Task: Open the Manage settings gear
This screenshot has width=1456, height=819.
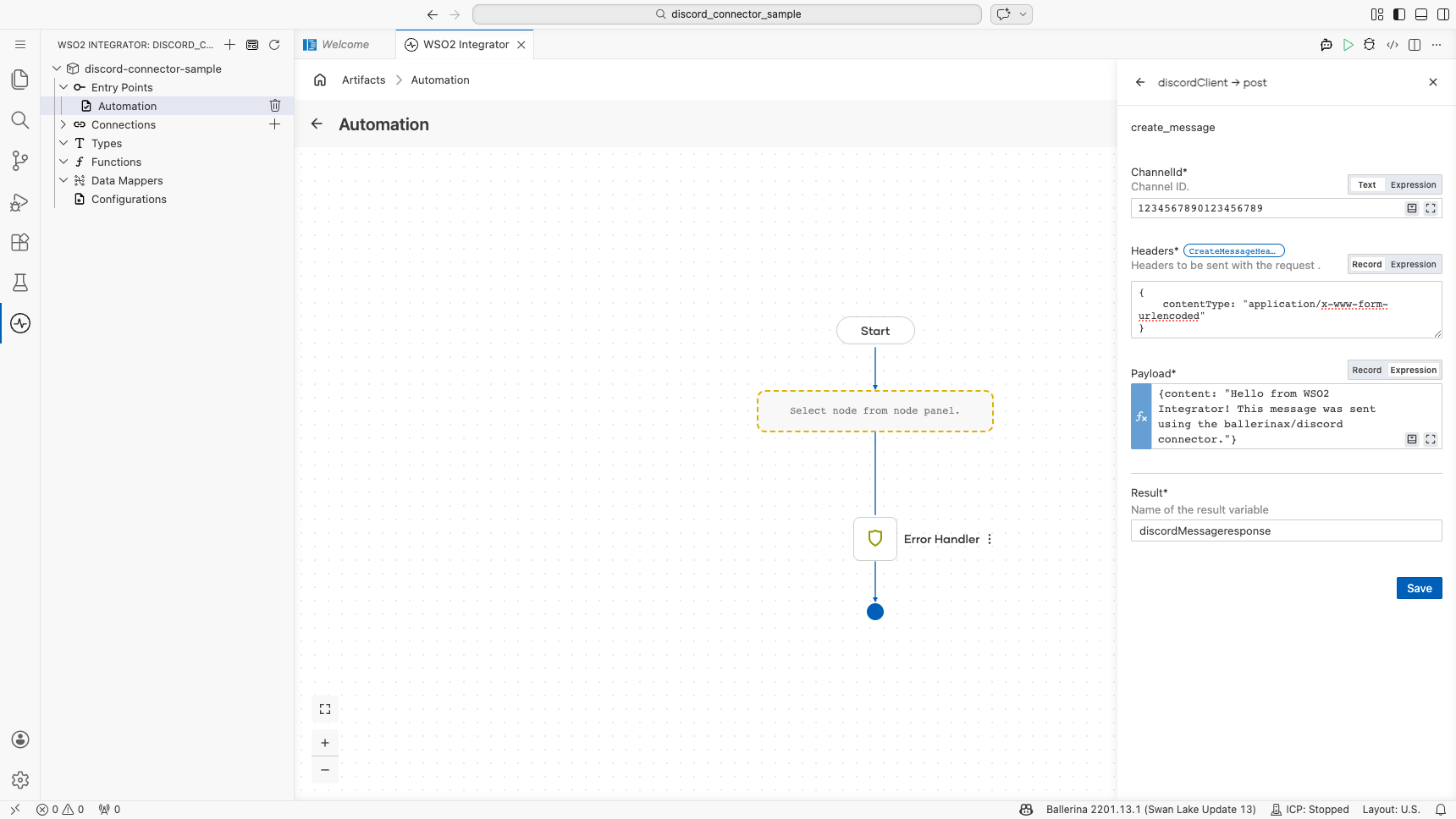Action: tap(20, 780)
